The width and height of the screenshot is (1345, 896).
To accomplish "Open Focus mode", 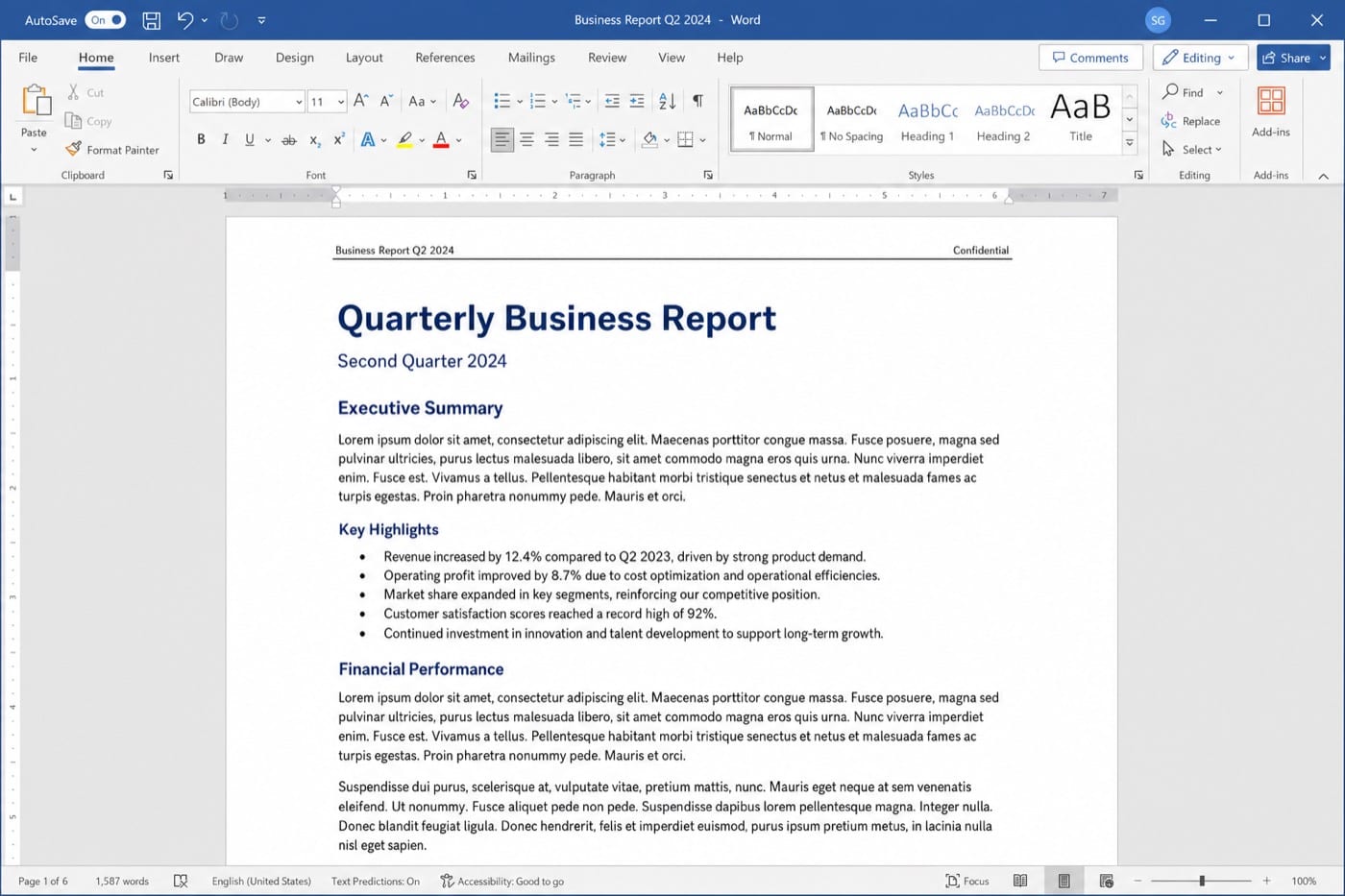I will tap(967, 881).
